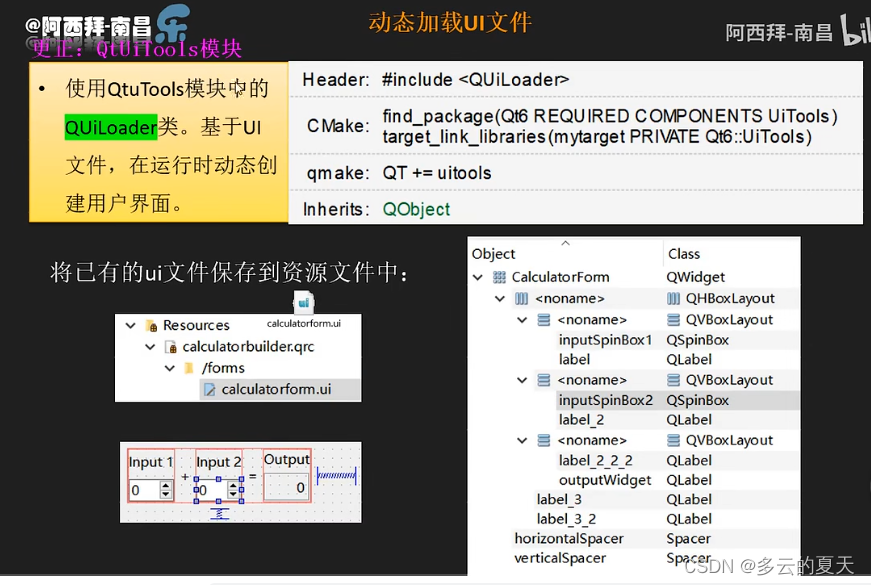Click the QWidget class cell

coord(695,277)
